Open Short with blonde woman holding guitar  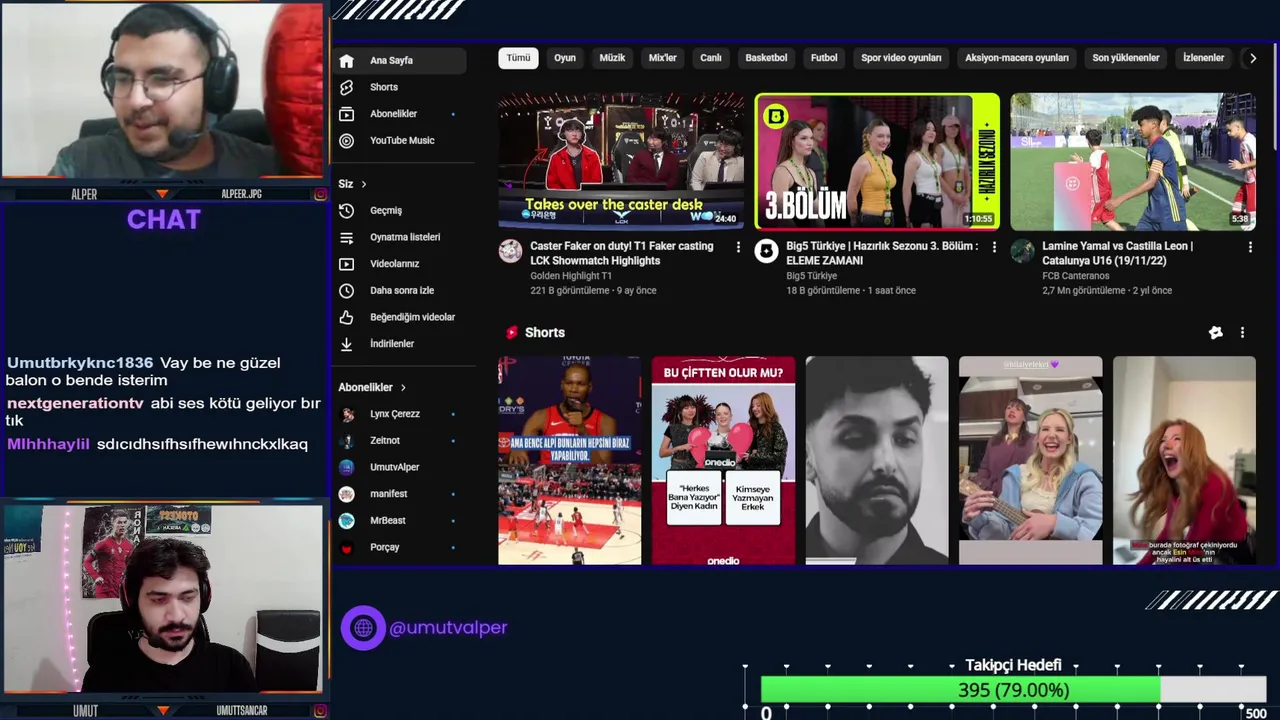pyautogui.click(x=1030, y=461)
